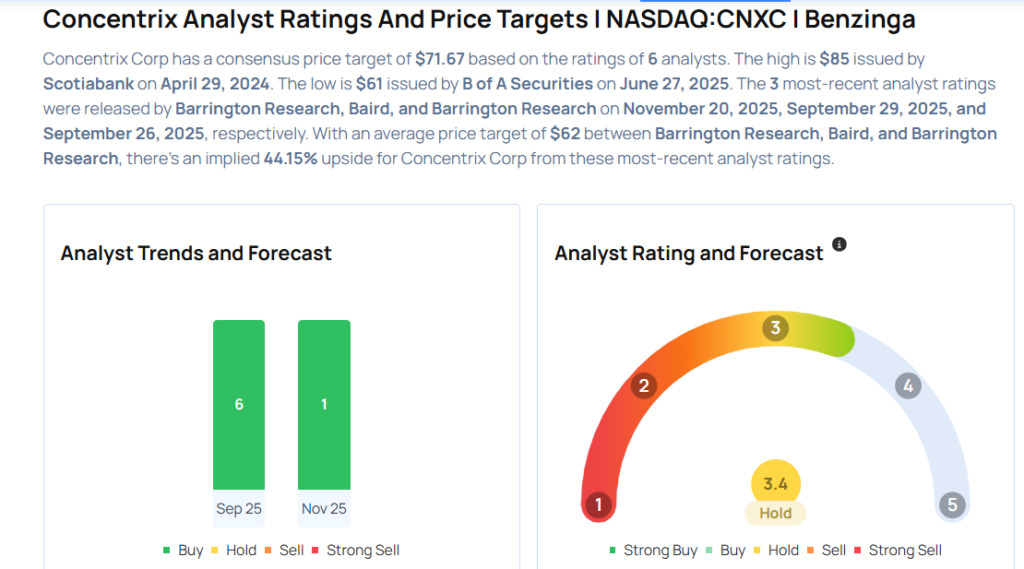
Task: Select gauge marker number 4
Action: 907,386
